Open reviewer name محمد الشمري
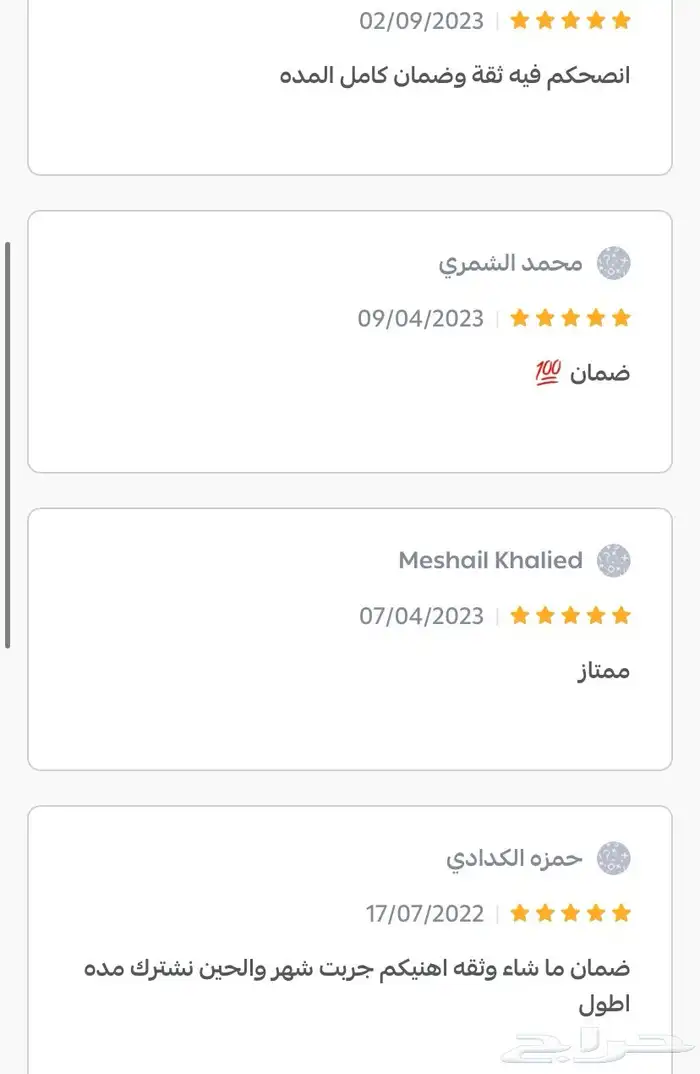The height and width of the screenshot is (1074, 700). tap(510, 264)
